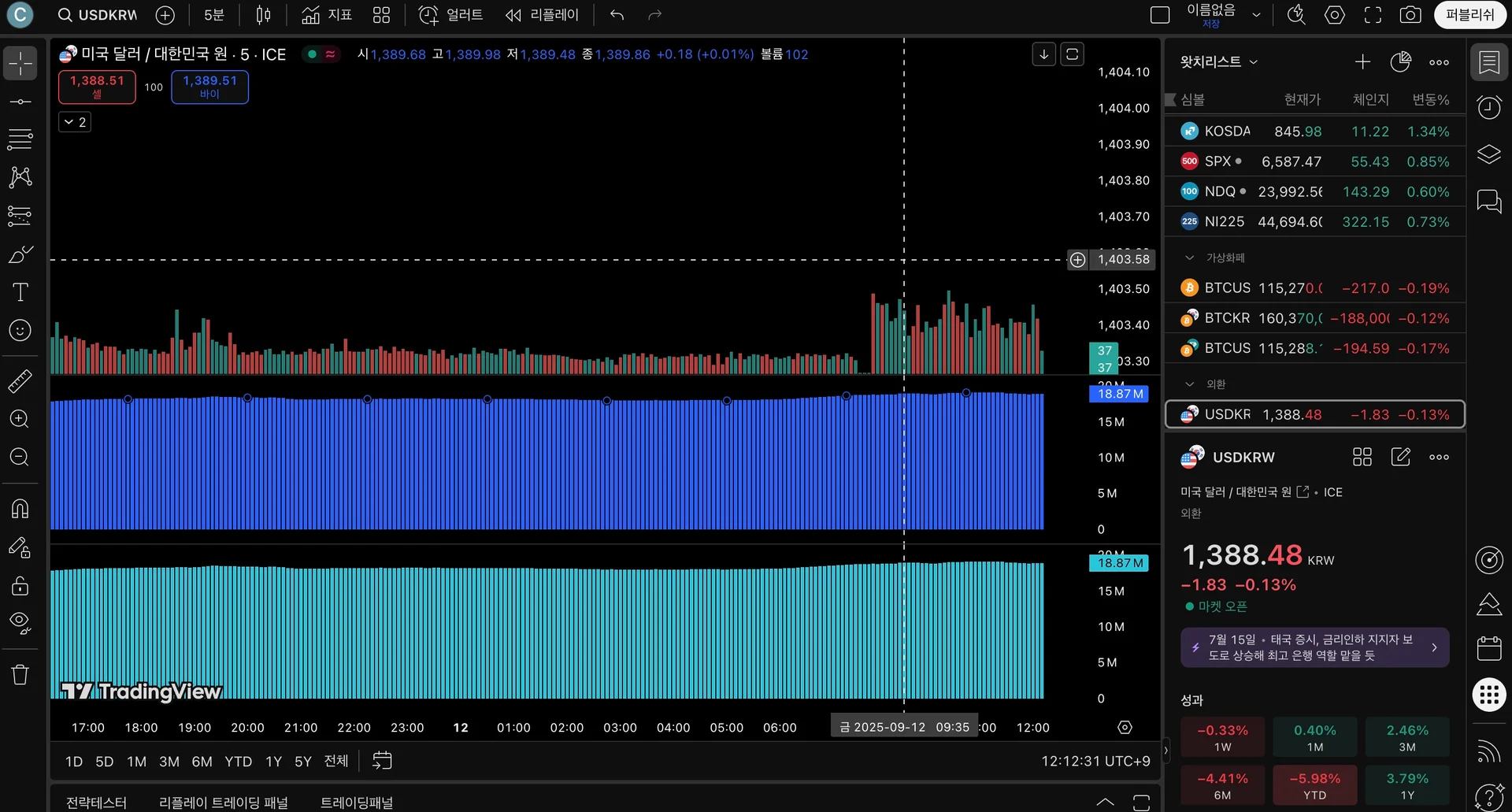Open the 5분 interval selector
This screenshot has height=812, width=1512.
(x=213, y=15)
